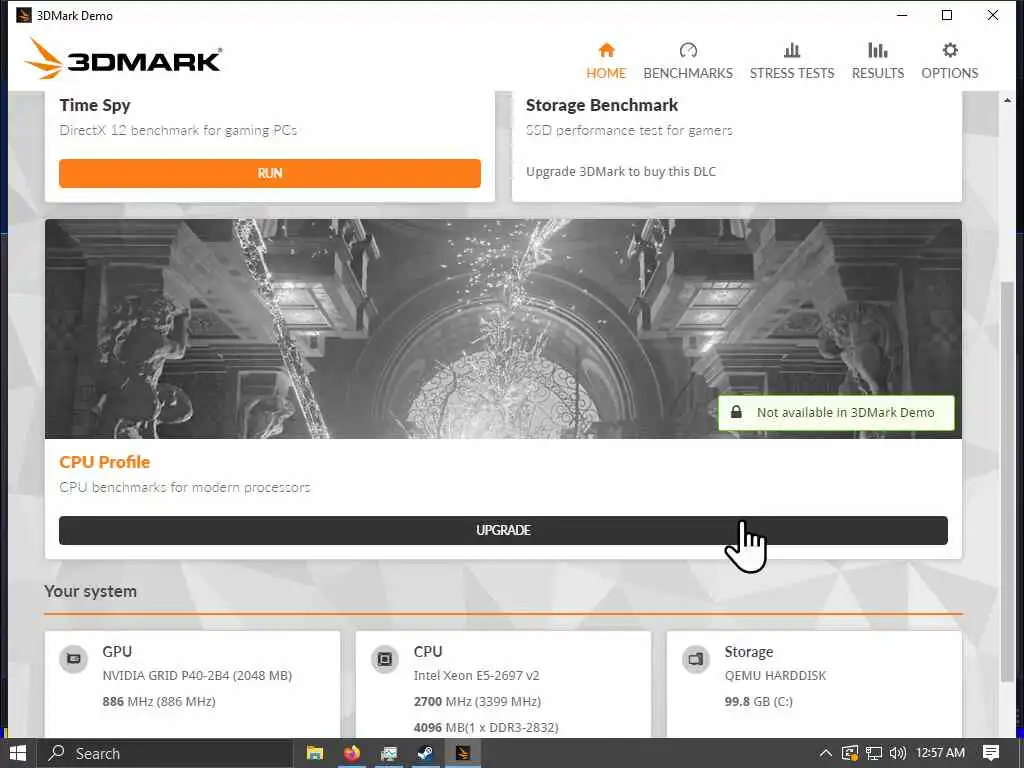1024x768 pixels.
Task: Click the CPU Profile title link
Action: point(104,462)
